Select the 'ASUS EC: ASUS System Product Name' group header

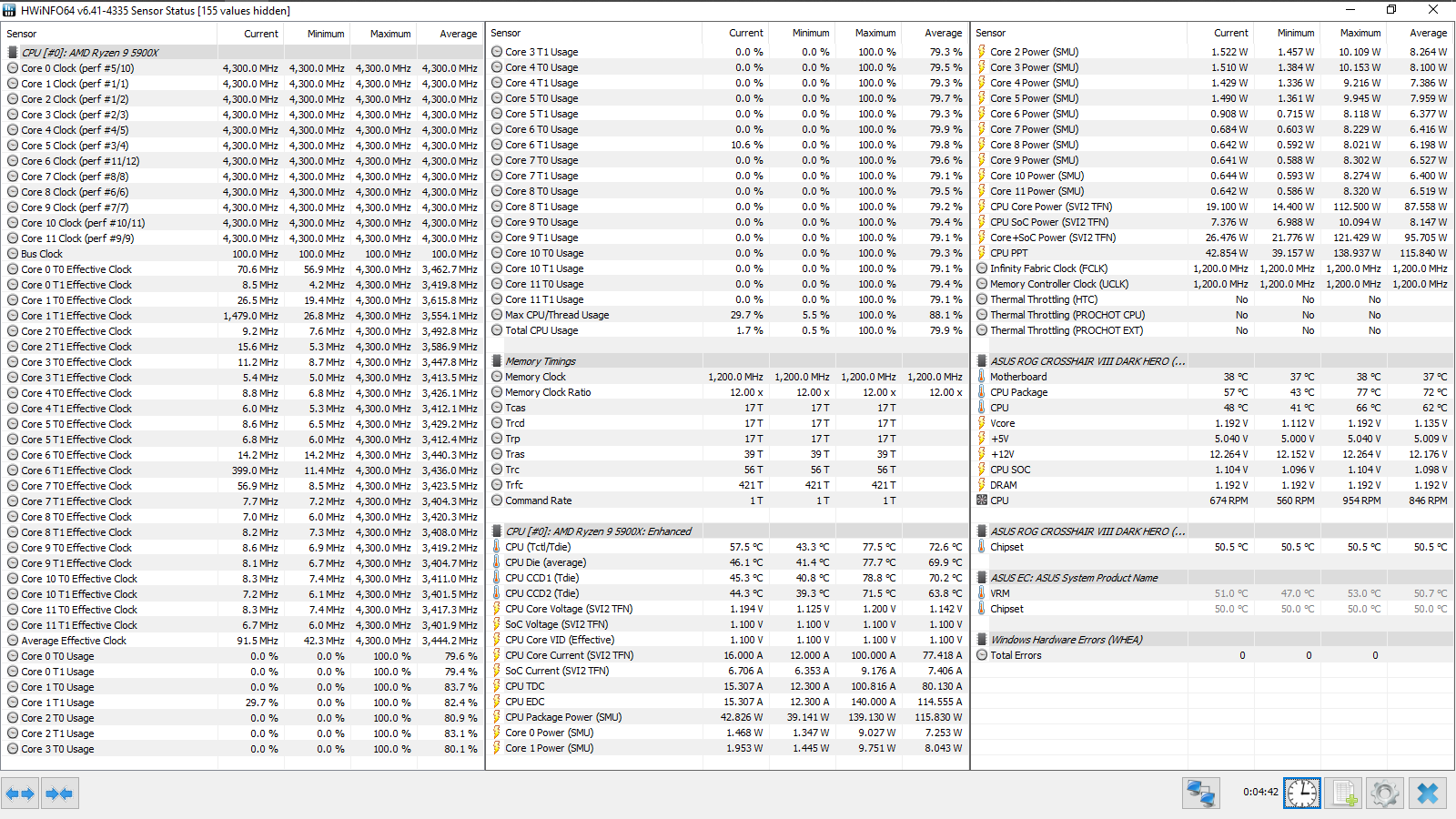(1212, 578)
